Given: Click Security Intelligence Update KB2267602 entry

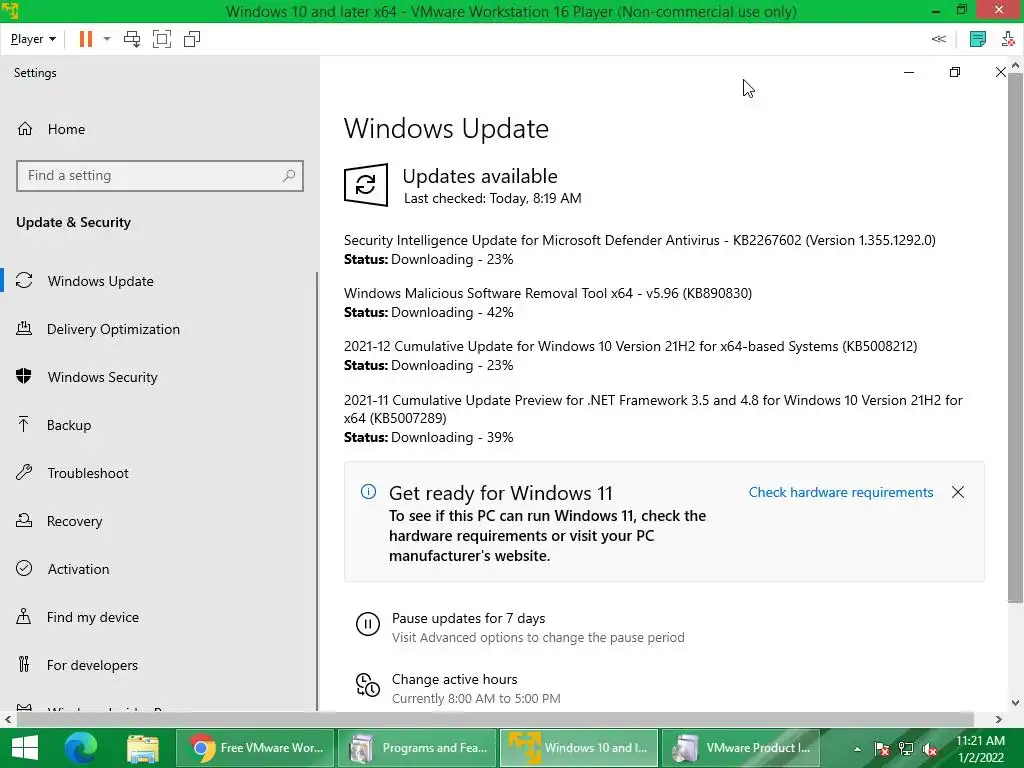Looking at the screenshot, I should coord(639,240).
